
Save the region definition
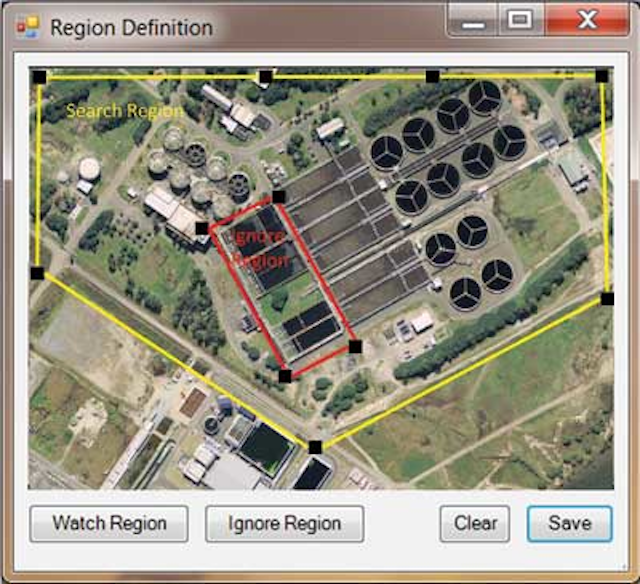570,524
